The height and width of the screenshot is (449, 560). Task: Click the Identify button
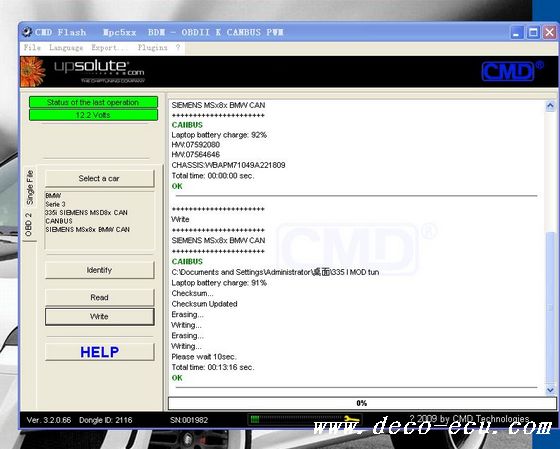[x=99, y=270]
